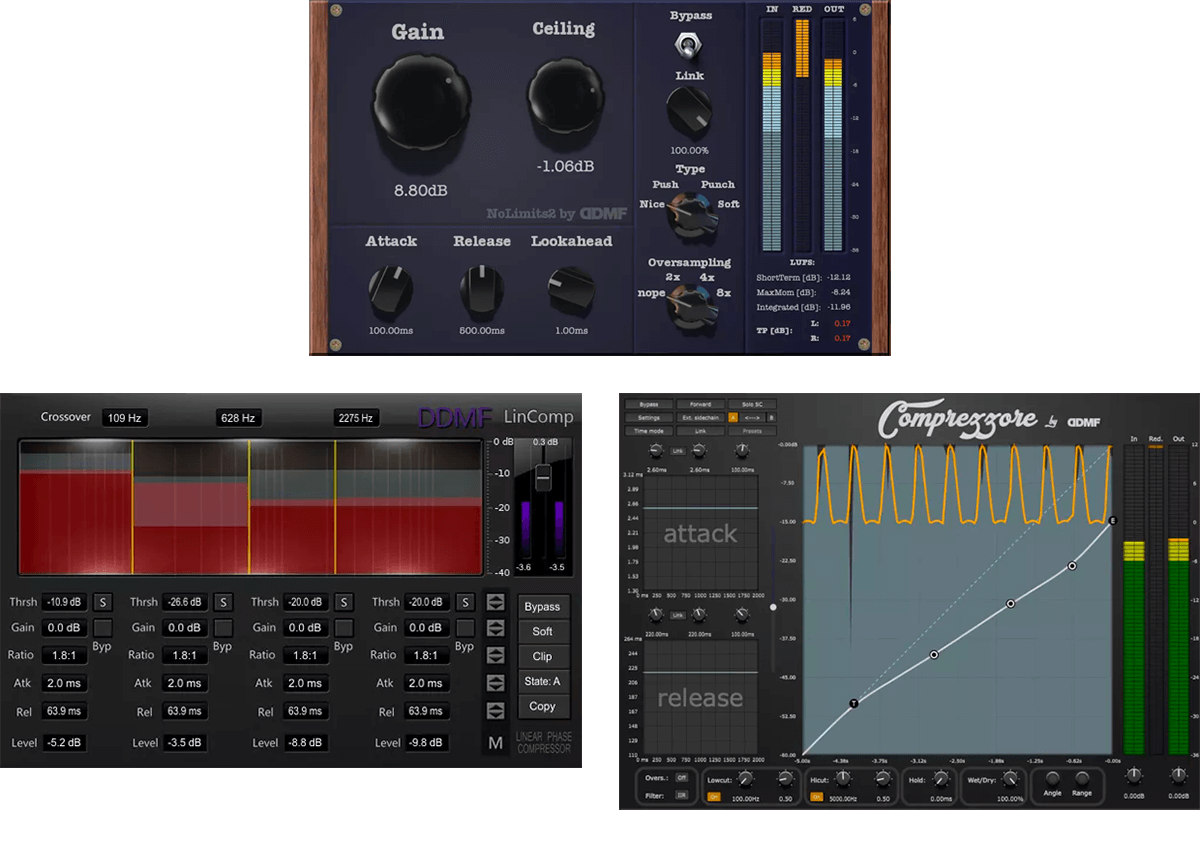Switch to state B in Comprezzore

pyautogui.click(x=772, y=417)
